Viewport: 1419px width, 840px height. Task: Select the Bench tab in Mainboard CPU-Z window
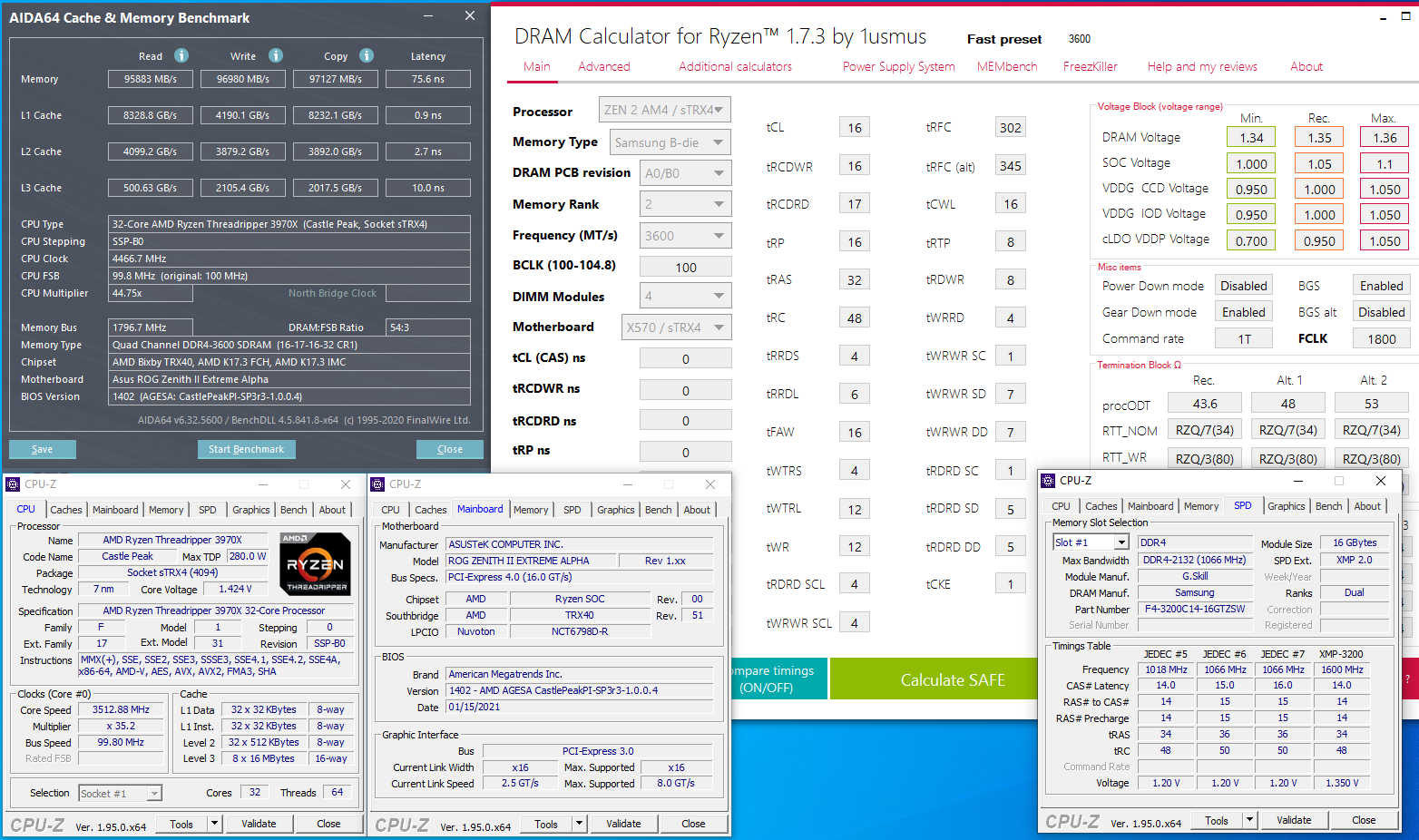click(659, 510)
